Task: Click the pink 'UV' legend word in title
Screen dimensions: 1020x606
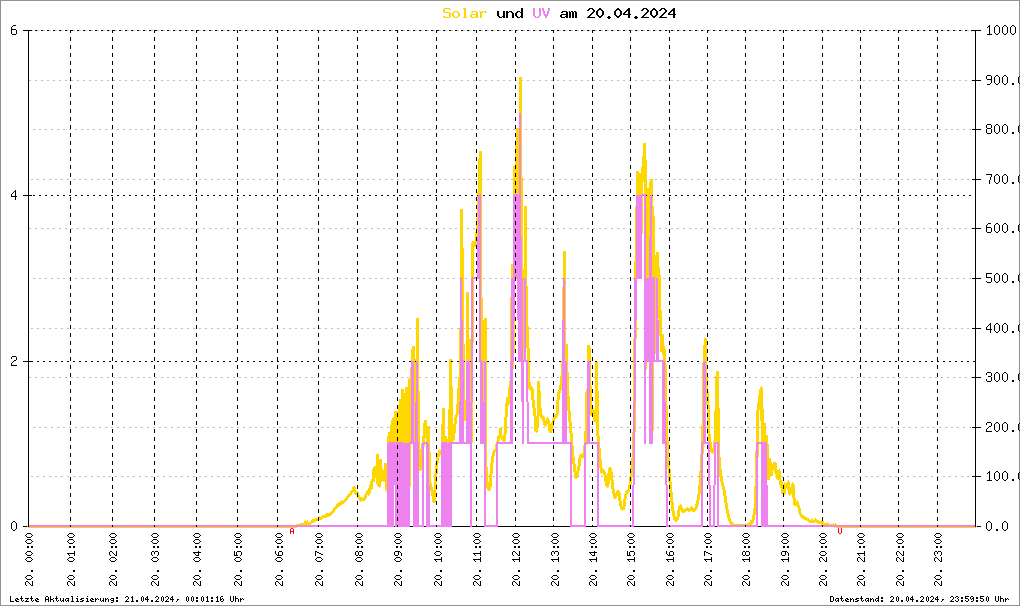Action: click(541, 13)
